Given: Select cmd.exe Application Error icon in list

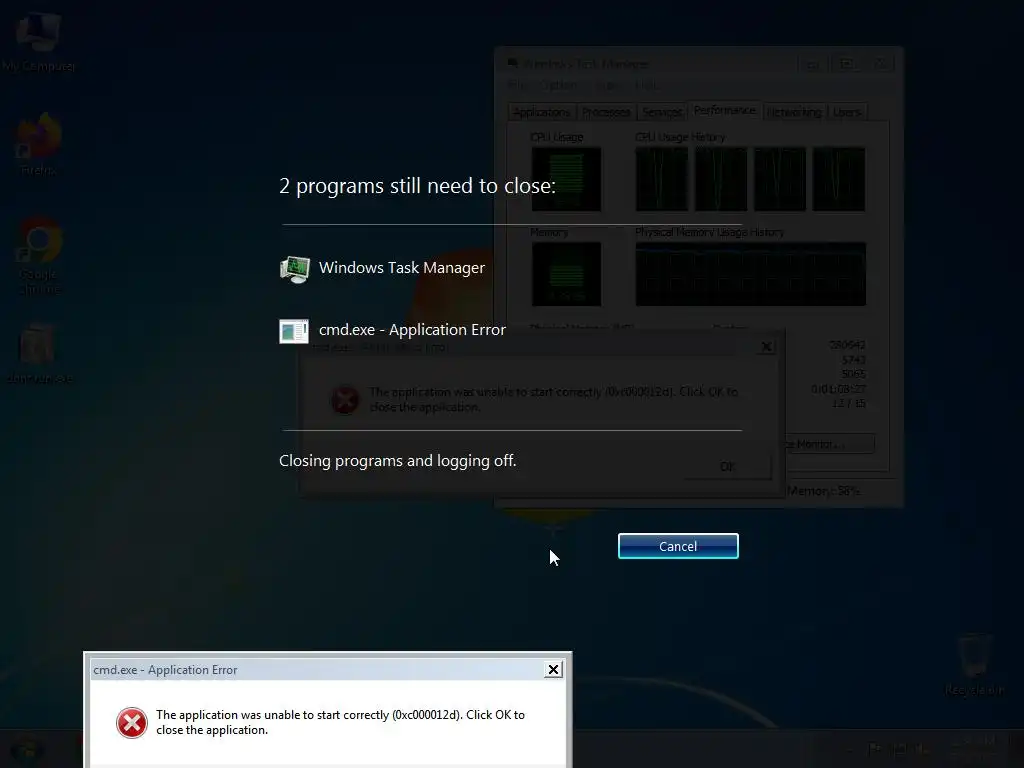Looking at the screenshot, I should (x=294, y=331).
